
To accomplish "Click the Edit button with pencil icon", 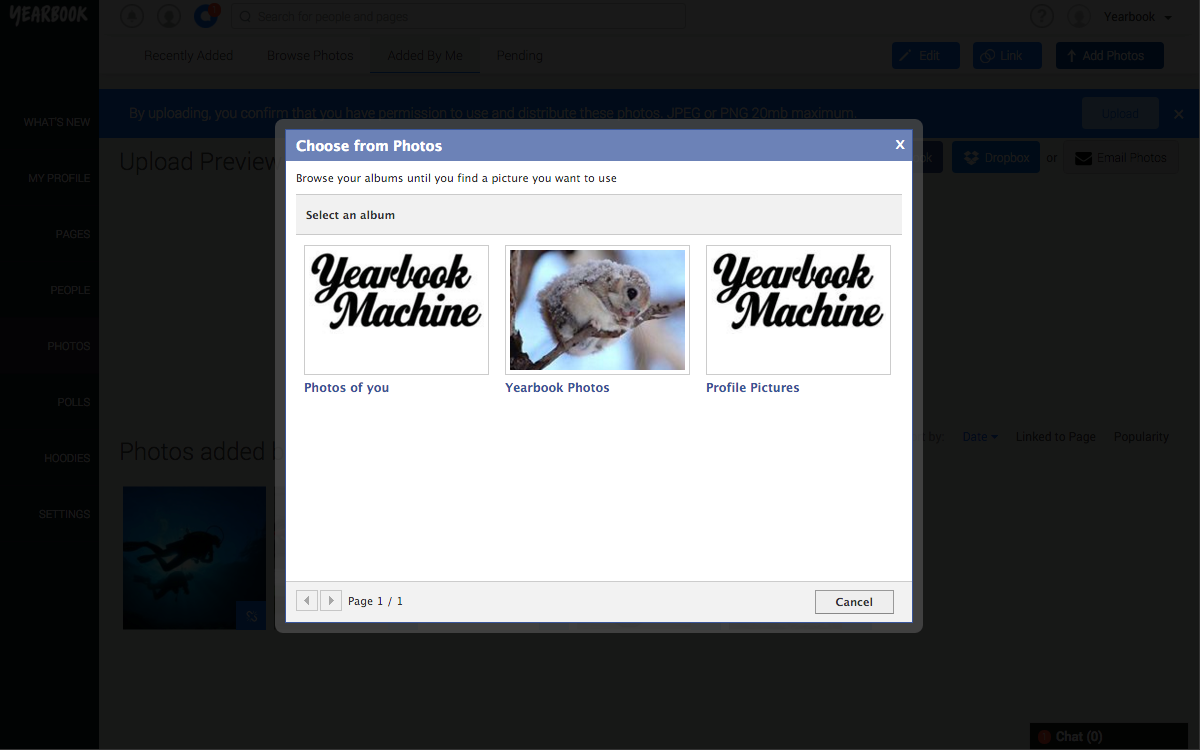I will coord(926,56).
